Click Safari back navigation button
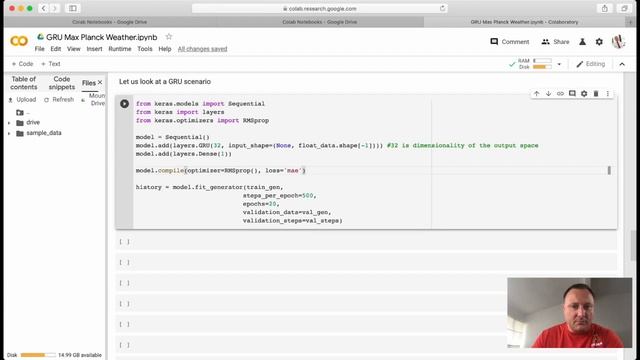This screenshot has width=640, height=360. tap(43, 8)
